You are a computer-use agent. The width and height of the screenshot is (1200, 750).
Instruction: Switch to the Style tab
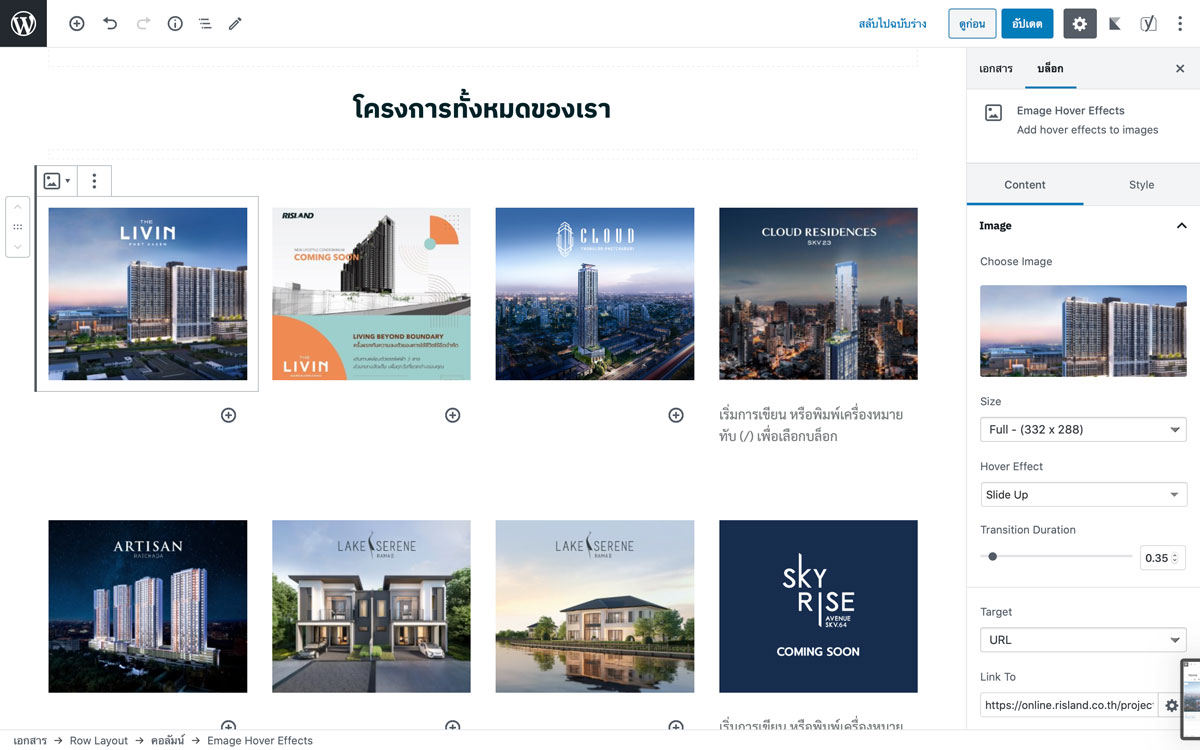point(1141,185)
